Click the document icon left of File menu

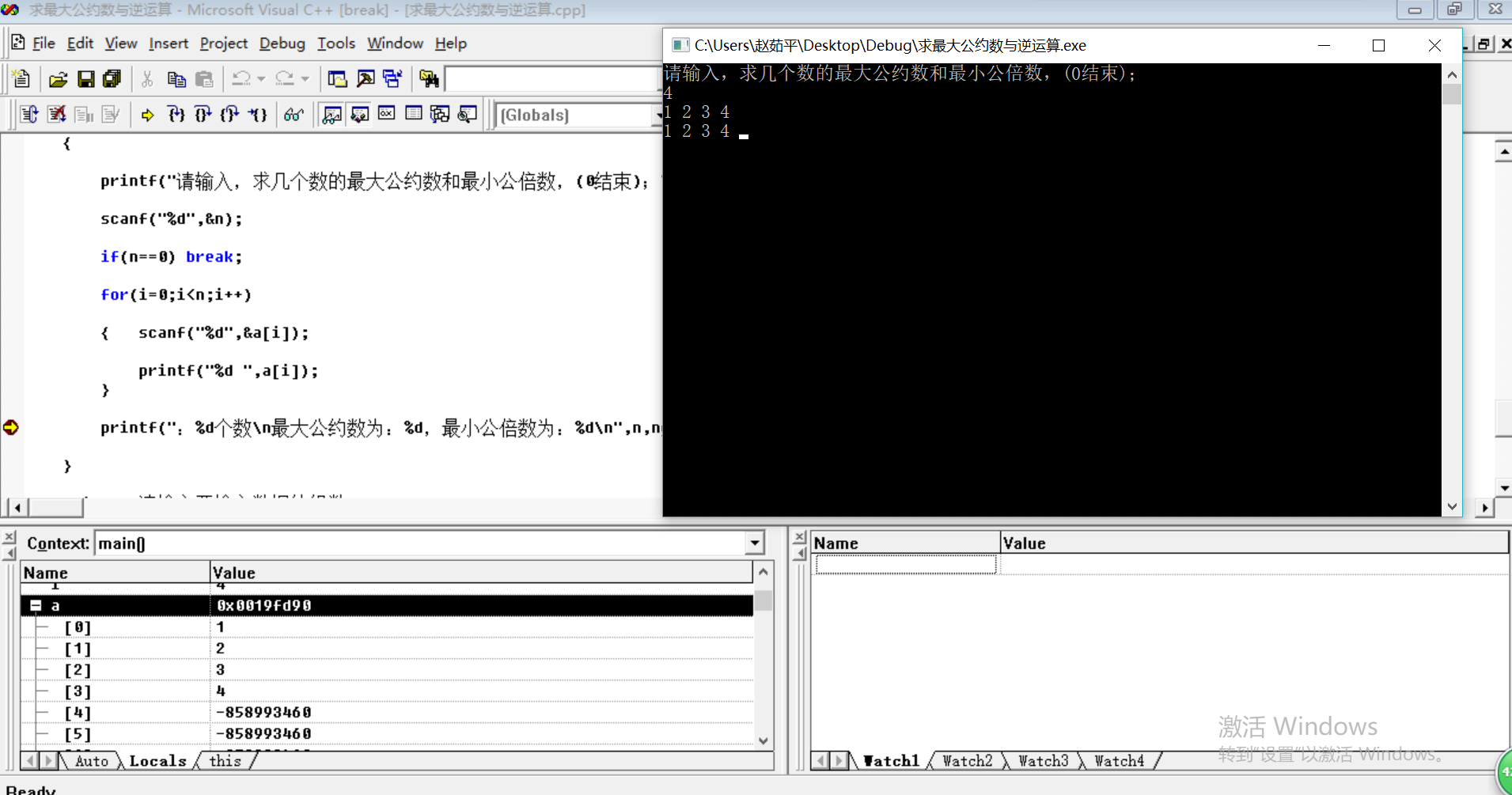(x=17, y=43)
